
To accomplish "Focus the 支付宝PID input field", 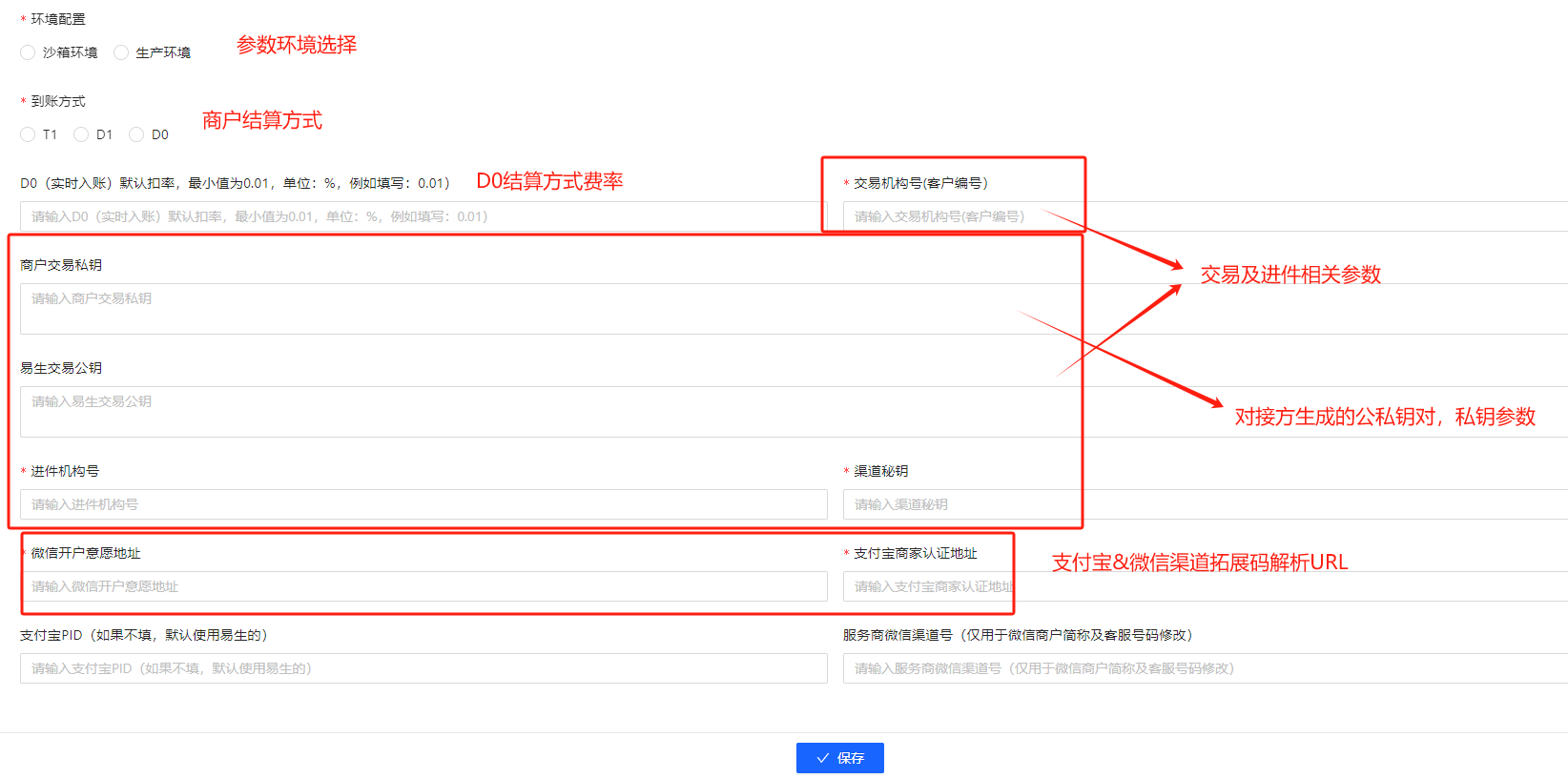I will click(x=423, y=668).
